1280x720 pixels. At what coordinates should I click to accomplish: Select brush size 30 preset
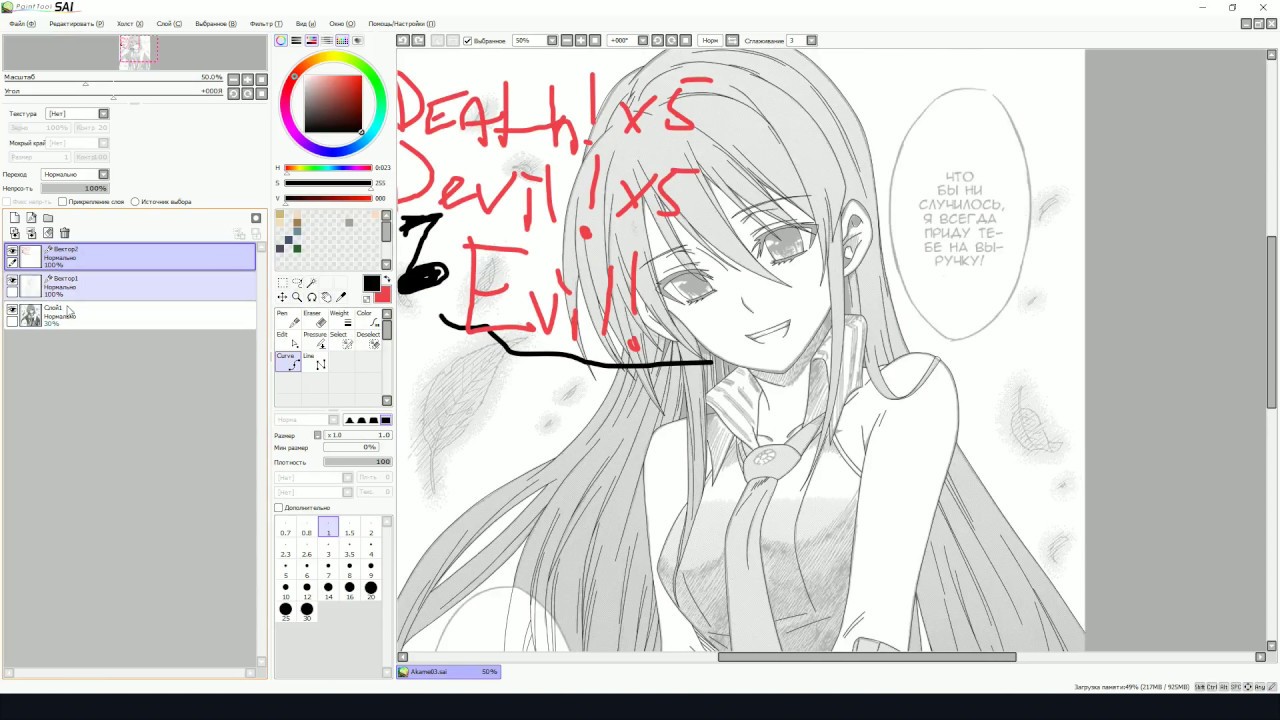pos(307,611)
